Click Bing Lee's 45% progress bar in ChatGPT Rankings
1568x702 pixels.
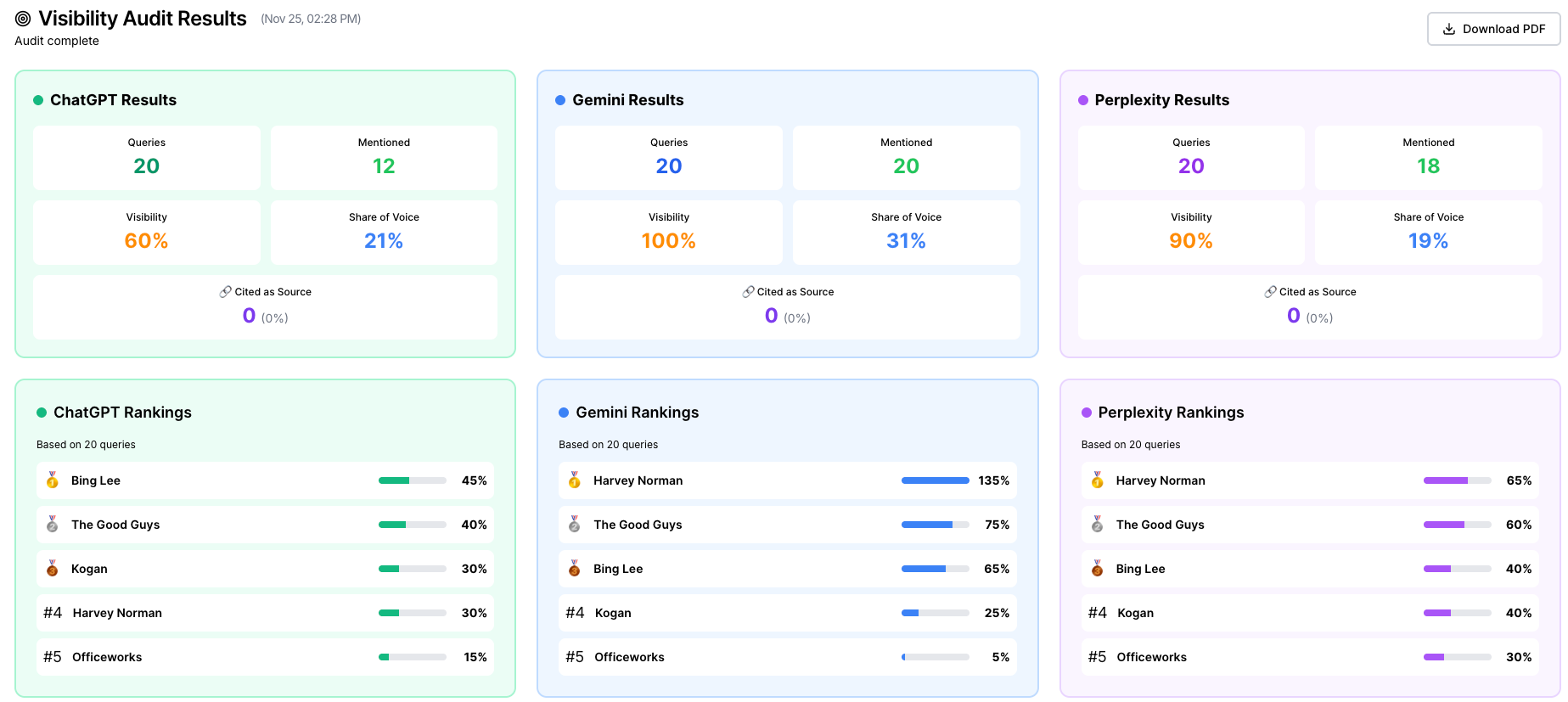coord(413,480)
